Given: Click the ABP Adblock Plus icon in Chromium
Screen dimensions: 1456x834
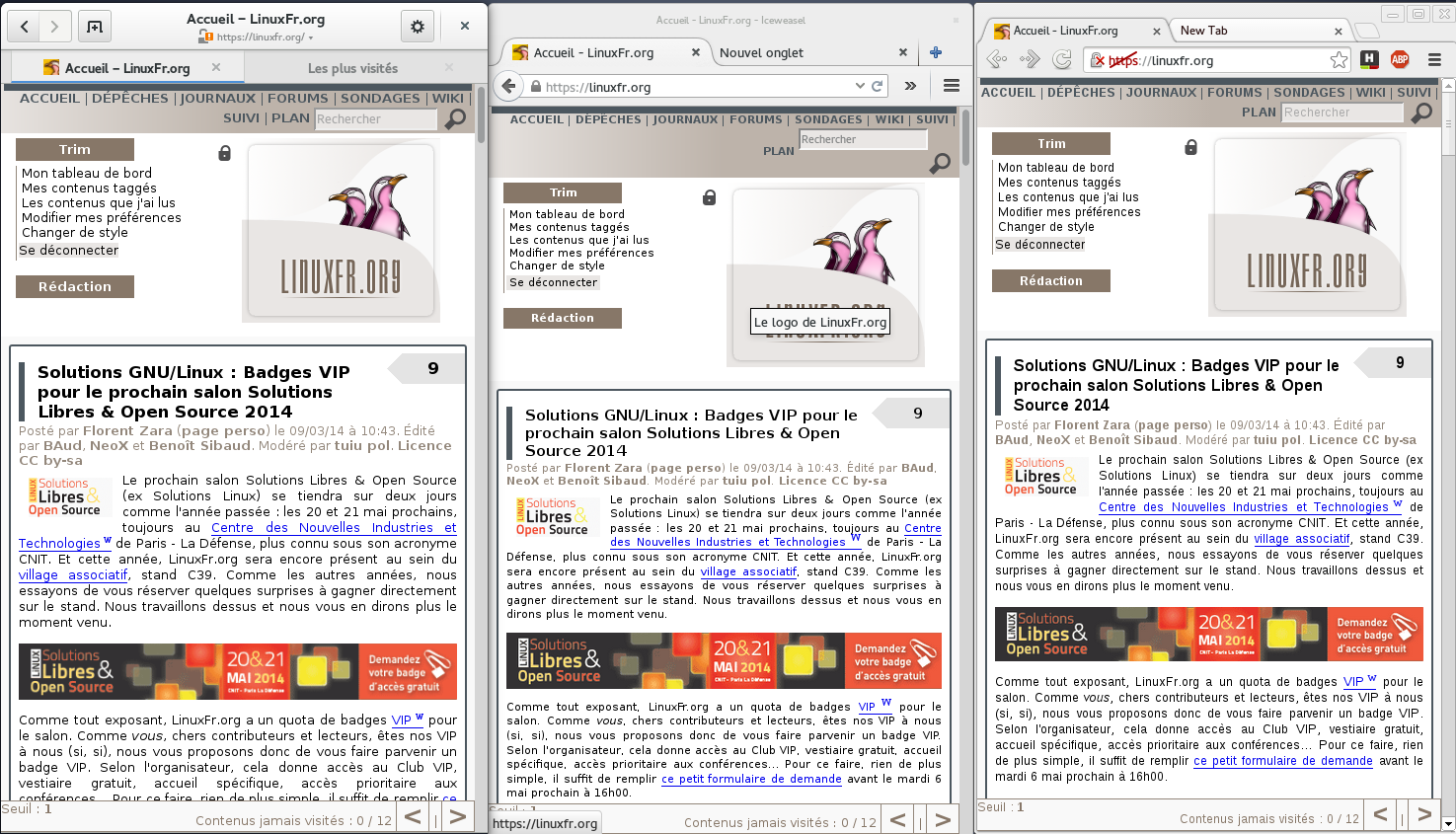Looking at the screenshot, I should 1400,59.
